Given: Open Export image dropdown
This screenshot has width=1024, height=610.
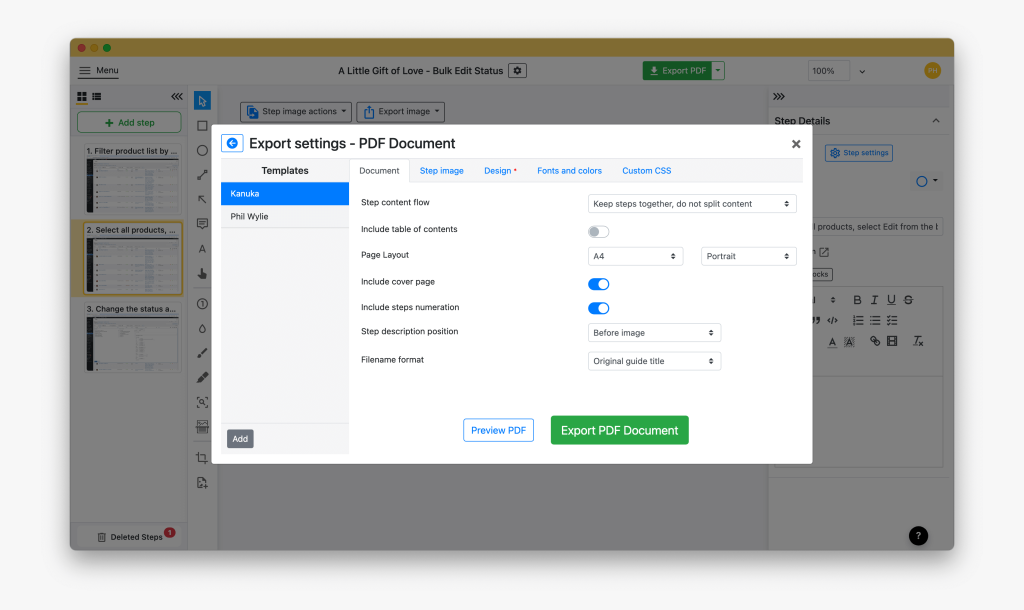Looking at the screenshot, I should [x=400, y=112].
